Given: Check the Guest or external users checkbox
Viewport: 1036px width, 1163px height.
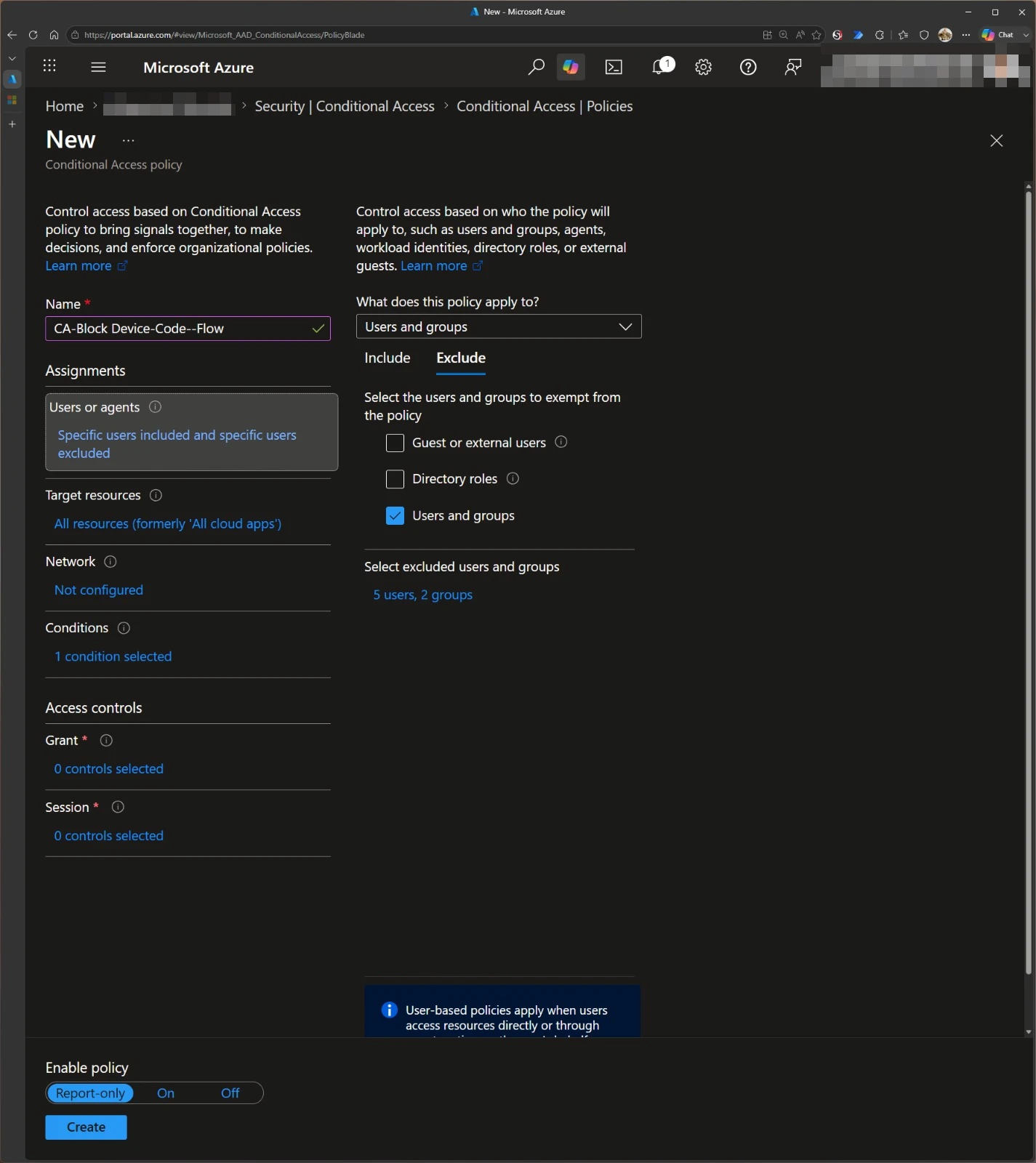Looking at the screenshot, I should click(x=395, y=443).
